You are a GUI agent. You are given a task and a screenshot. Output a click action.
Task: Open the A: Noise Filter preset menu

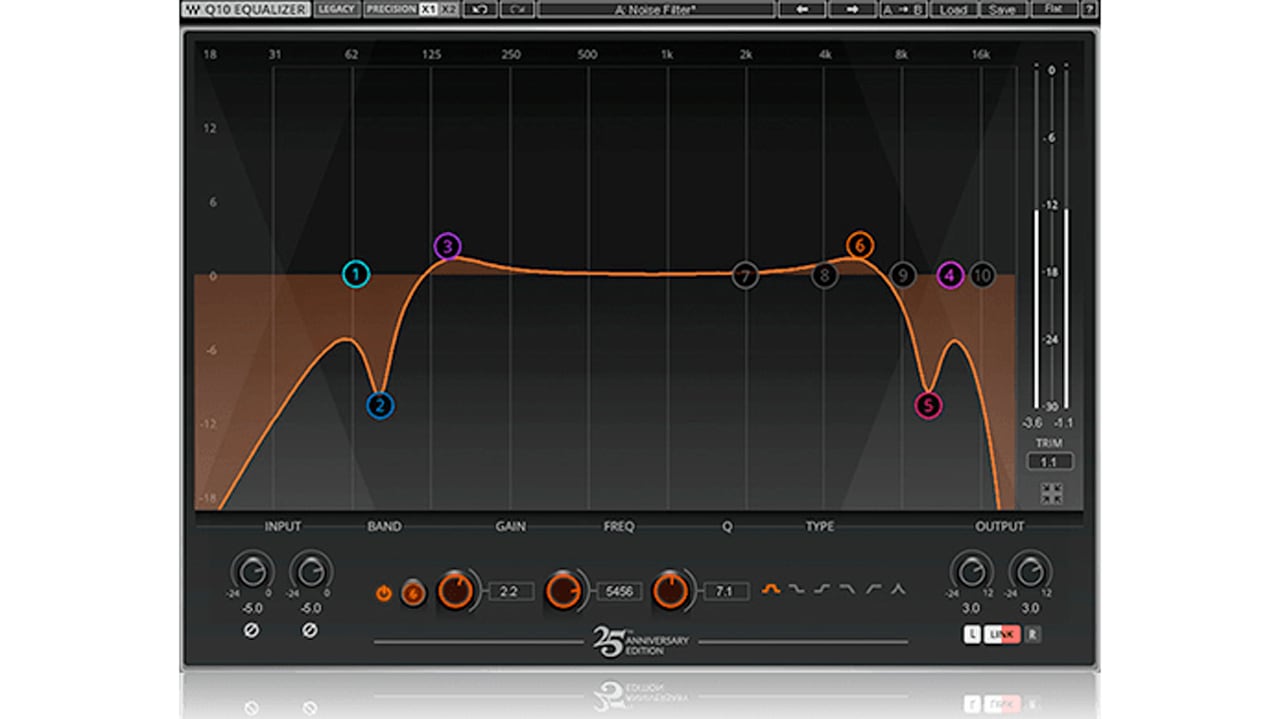[656, 9]
